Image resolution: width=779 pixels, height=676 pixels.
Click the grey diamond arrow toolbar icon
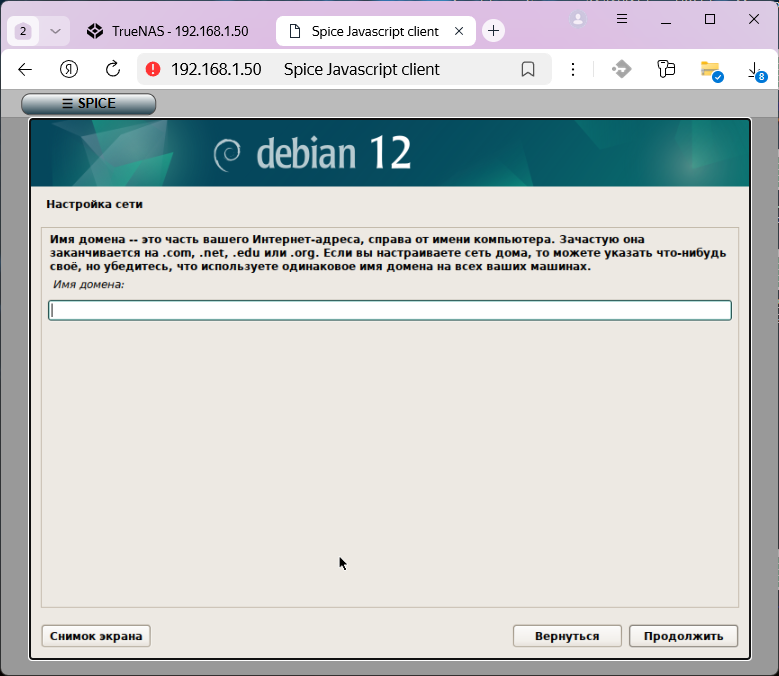(622, 69)
